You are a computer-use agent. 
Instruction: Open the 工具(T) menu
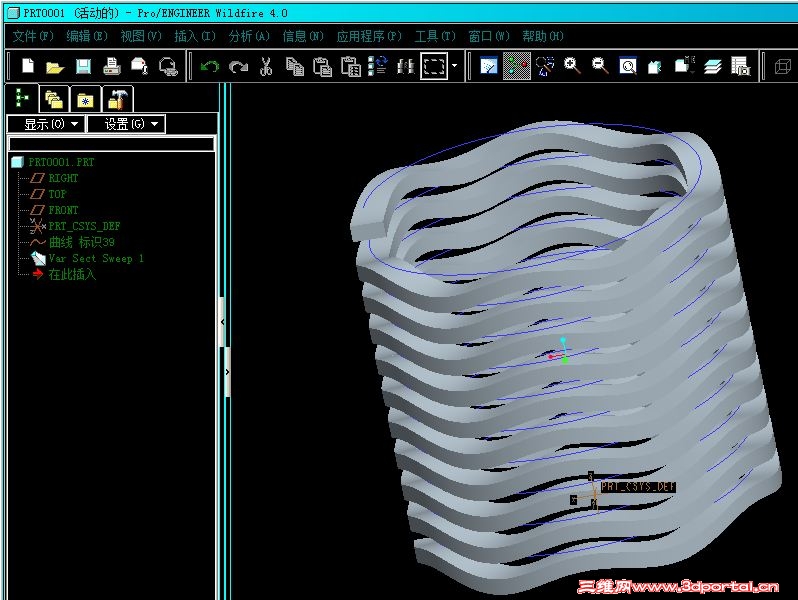pyautogui.click(x=435, y=36)
